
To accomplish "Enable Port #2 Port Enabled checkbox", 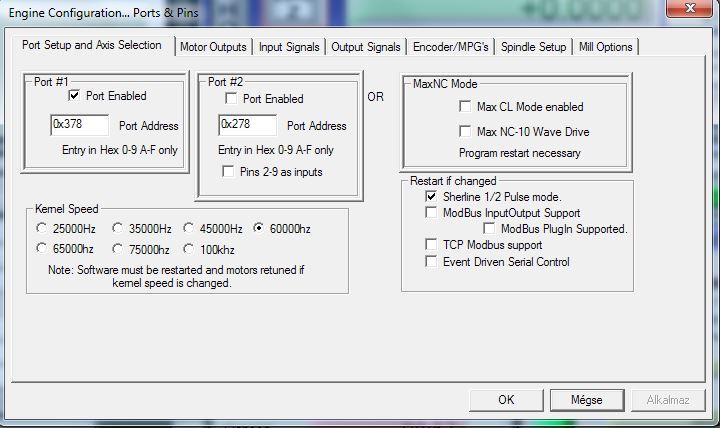I will (x=231, y=98).
